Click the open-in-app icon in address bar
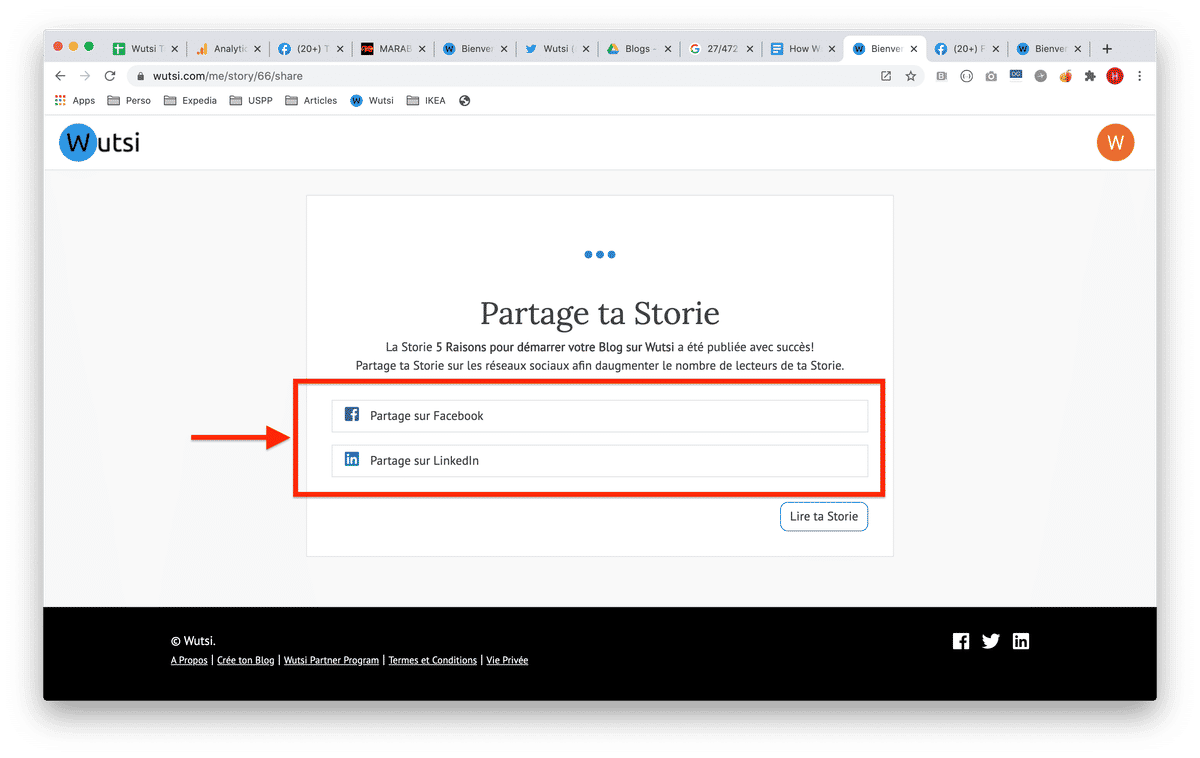 tap(886, 76)
